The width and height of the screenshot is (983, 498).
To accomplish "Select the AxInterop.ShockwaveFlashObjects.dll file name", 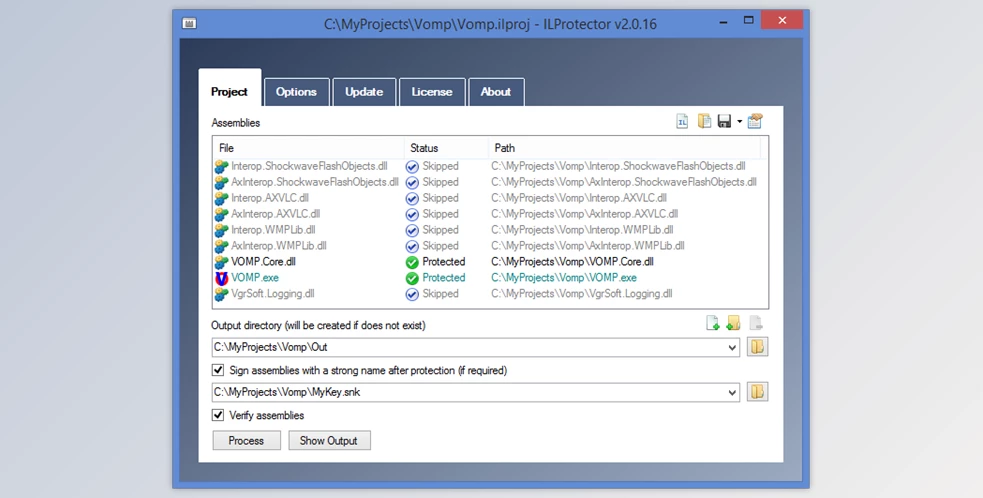I will pyautogui.click(x=315, y=183).
